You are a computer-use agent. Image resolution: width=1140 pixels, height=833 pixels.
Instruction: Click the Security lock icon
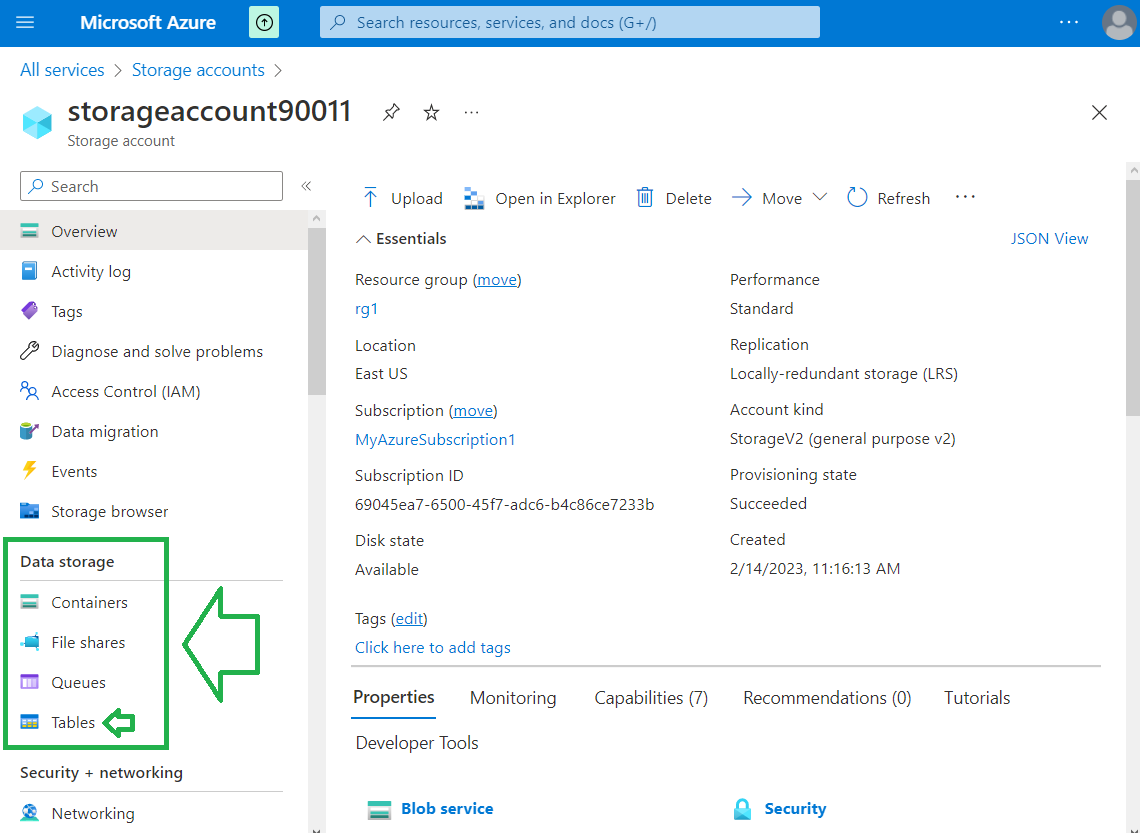pos(742,809)
